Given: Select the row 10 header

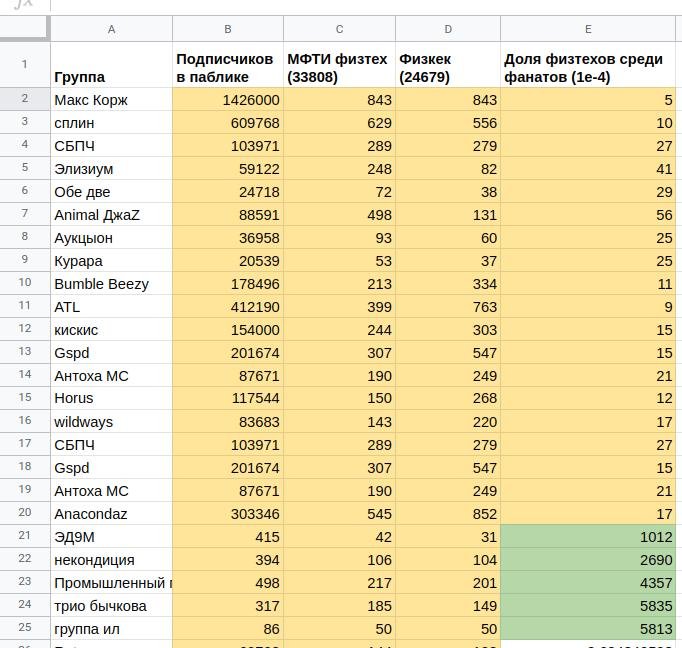Looking at the screenshot, I should coord(25,284).
